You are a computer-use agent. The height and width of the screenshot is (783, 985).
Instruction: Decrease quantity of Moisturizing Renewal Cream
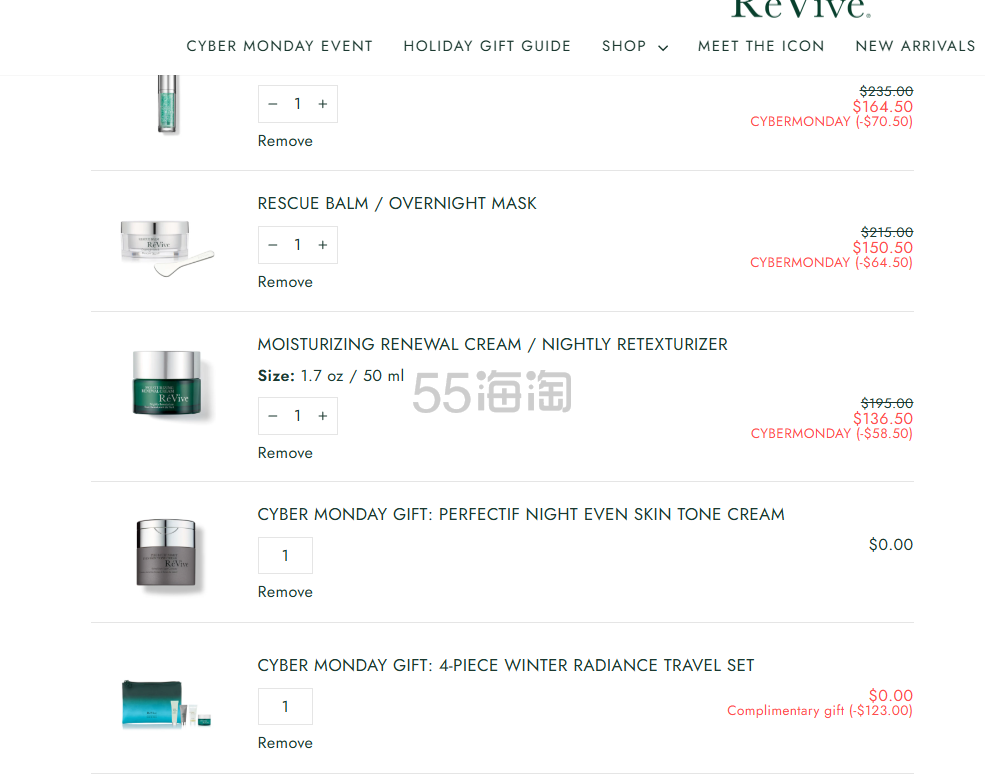273,416
